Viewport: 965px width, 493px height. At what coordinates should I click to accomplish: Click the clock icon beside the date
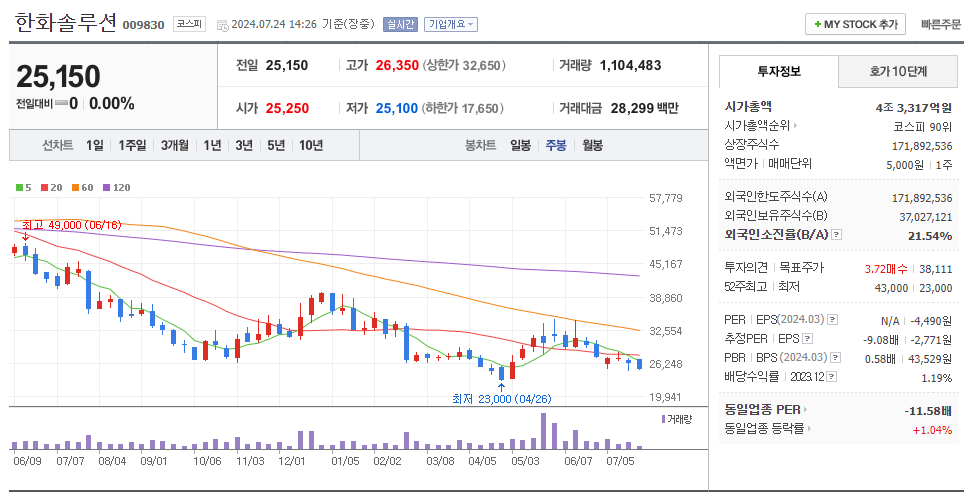pyautogui.click(x=223, y=25)
